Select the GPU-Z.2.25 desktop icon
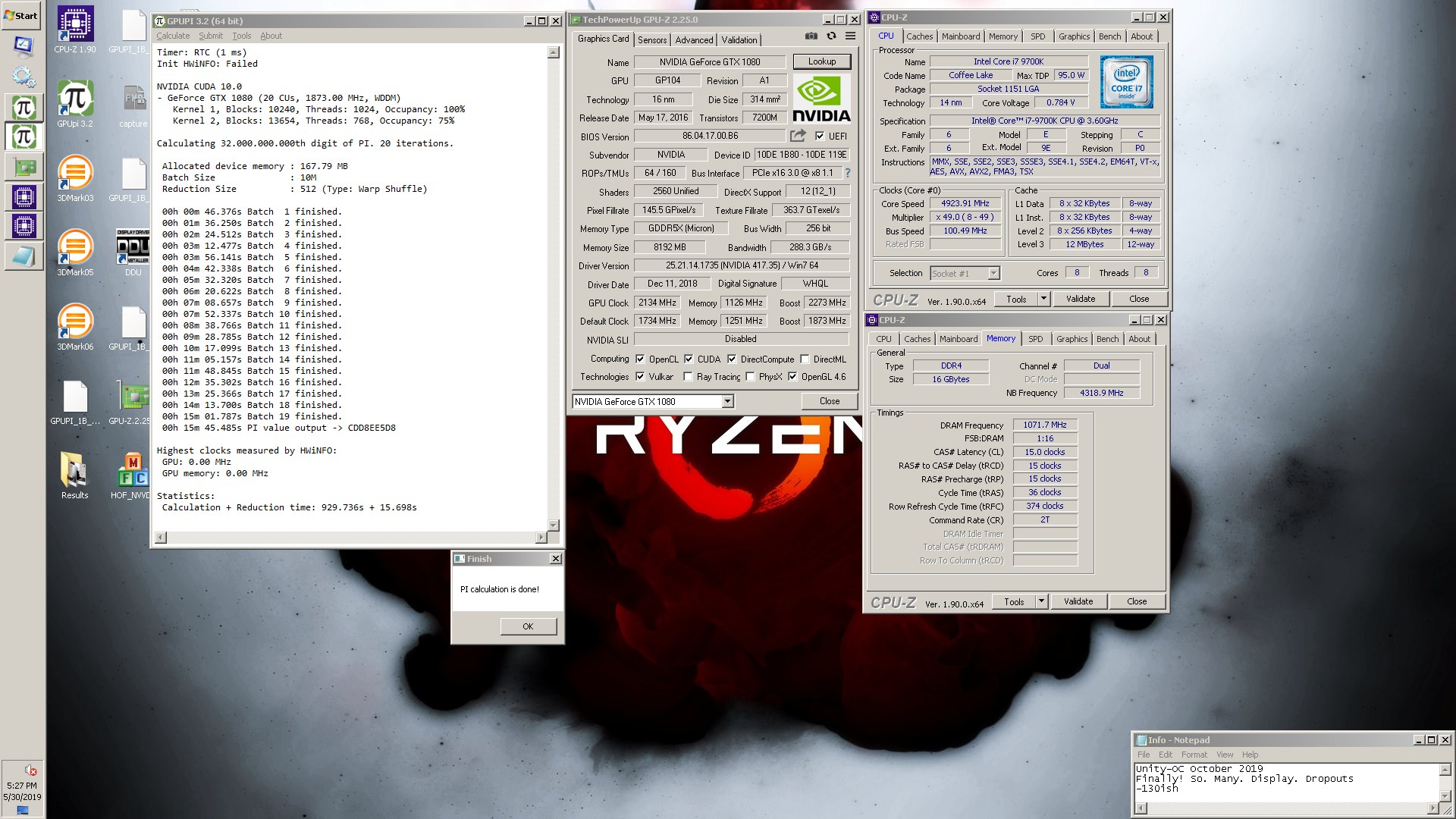Screen dimensions: 1456x819 (130, 401)
